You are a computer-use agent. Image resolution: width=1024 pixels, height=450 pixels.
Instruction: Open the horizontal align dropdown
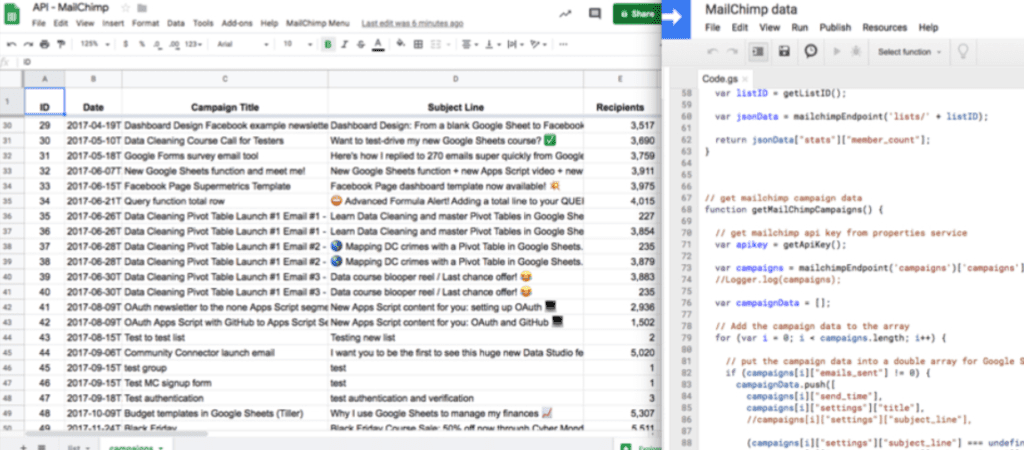pyautogui.click(x=469, y=44)
